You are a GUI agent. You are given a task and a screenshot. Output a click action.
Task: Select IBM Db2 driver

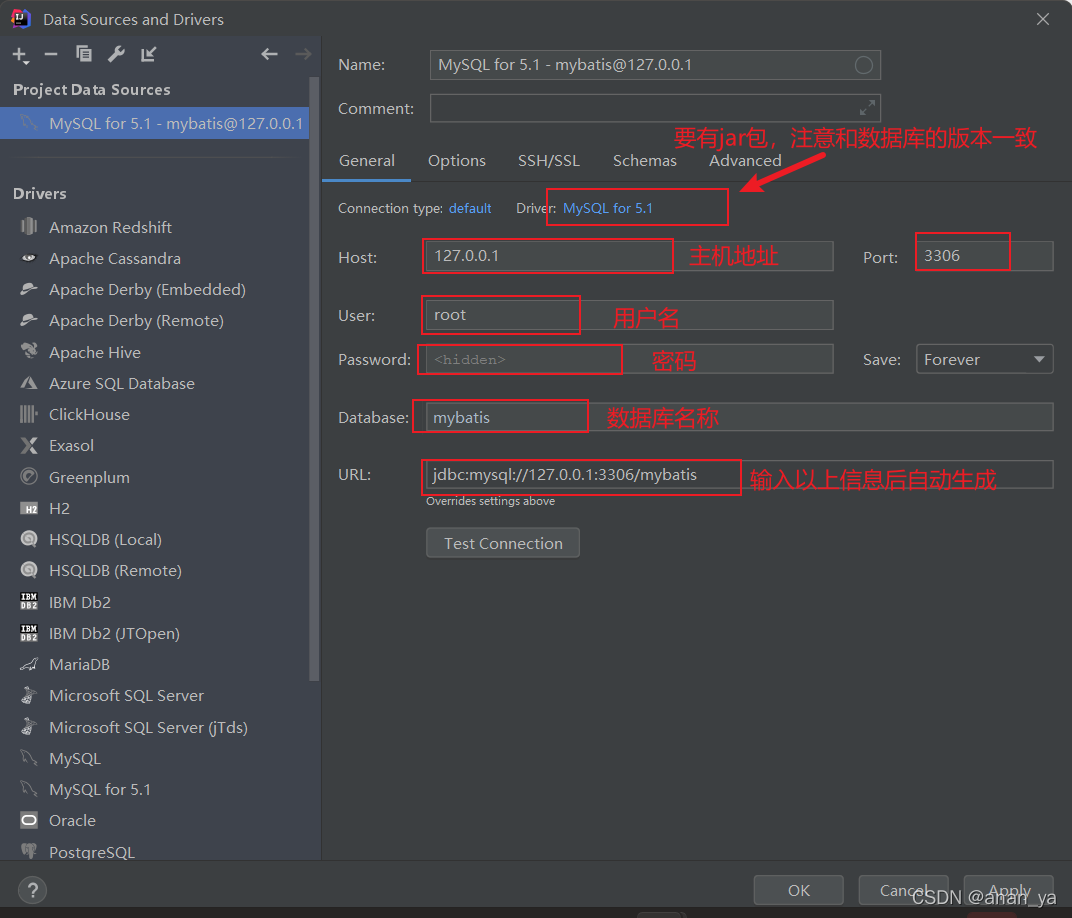[x=79, y=602]
